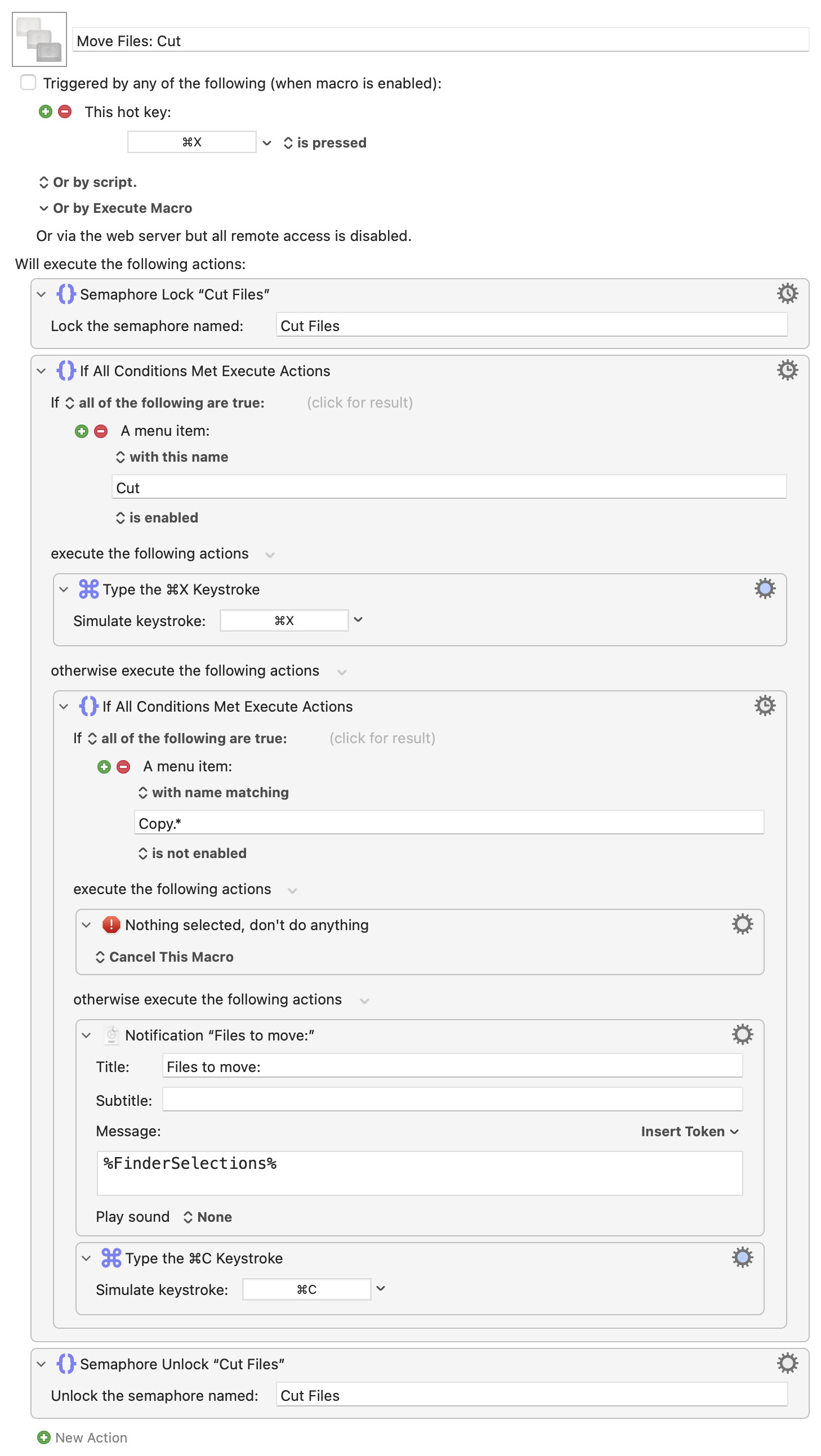Viewport: 821px width, 1456px height.
Task: Open gear menu for Semaphore Lock action
Action: tap(787, 293)
